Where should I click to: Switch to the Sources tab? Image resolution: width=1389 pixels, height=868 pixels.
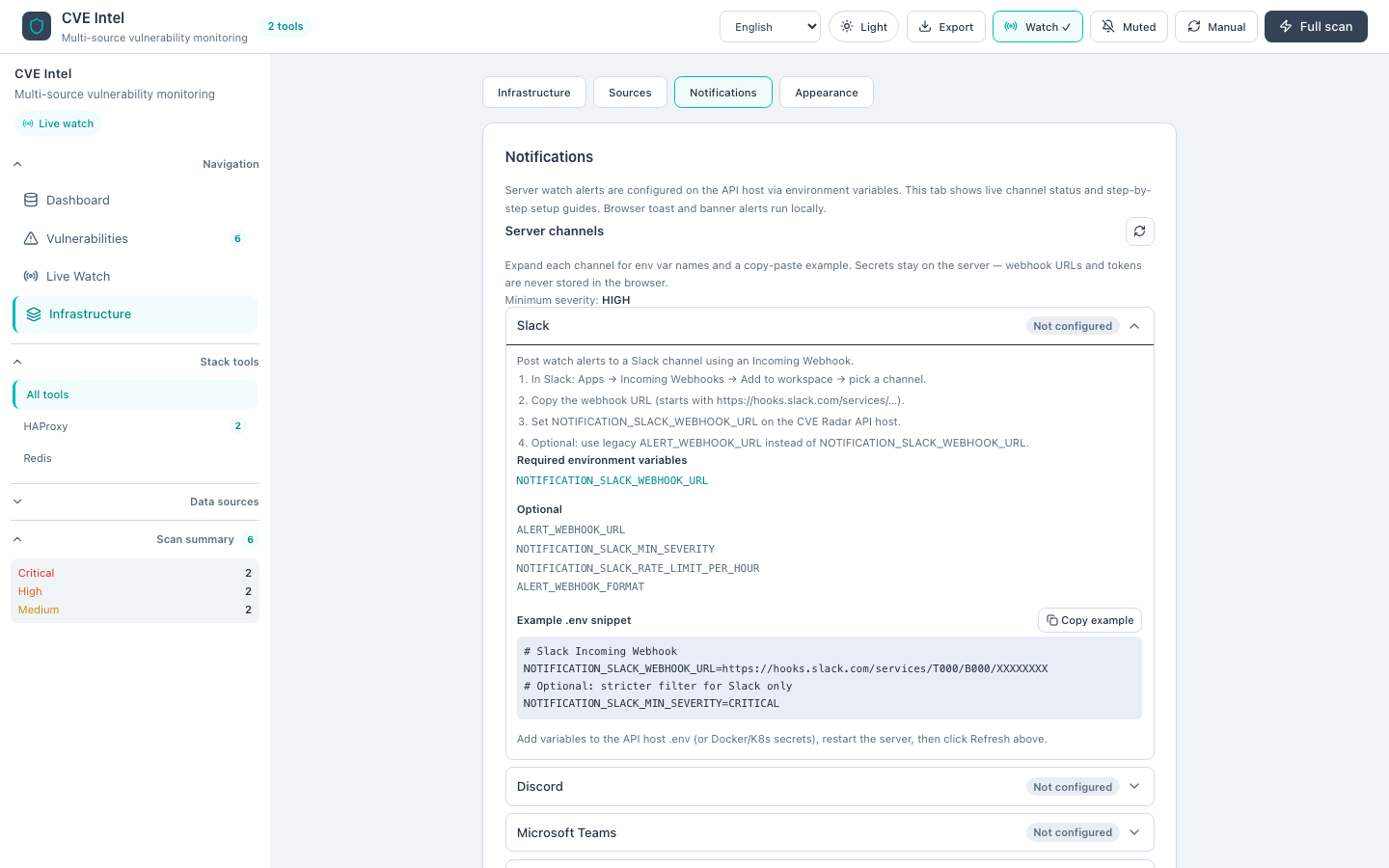click(630, 93)
